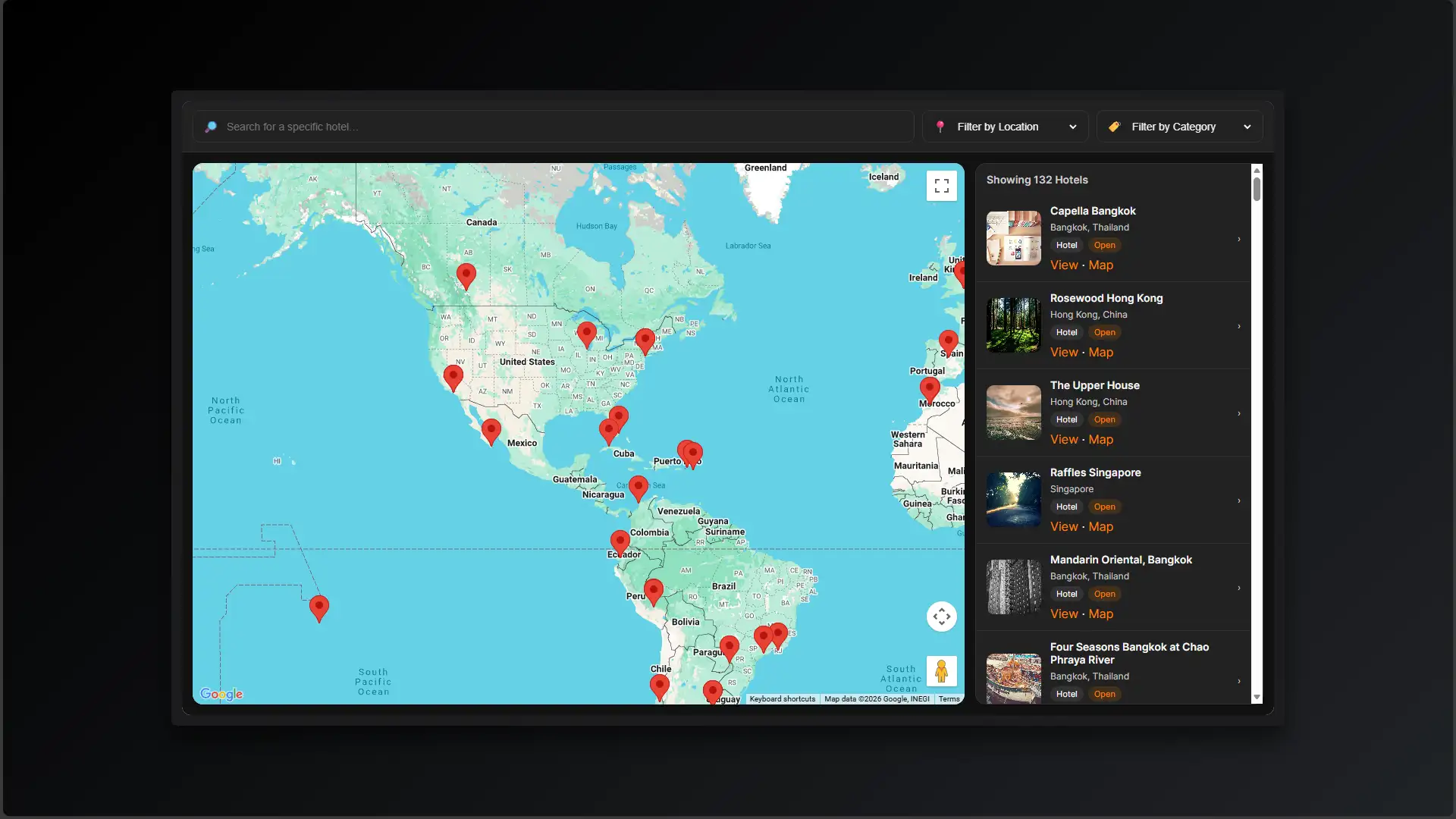Expand Raffles Singapore entry chevron
This screenshot has height=819, width=1456.
(x=1239, y=501)
